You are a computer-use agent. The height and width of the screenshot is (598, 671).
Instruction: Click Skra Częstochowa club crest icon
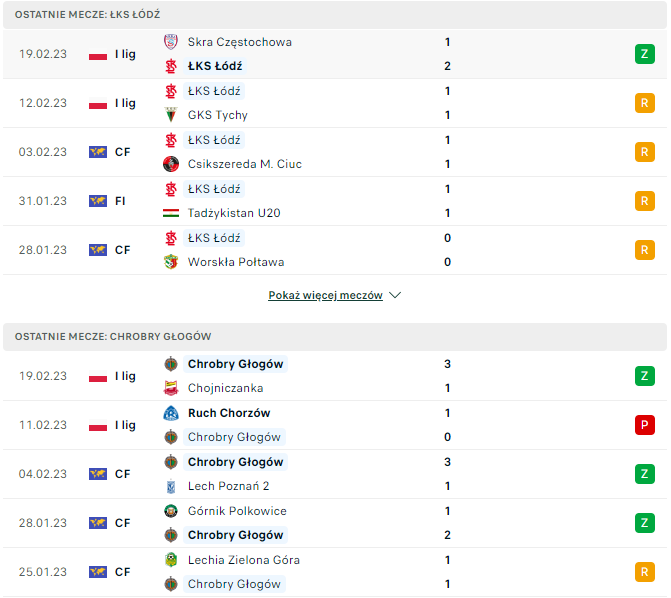(170, 42)
